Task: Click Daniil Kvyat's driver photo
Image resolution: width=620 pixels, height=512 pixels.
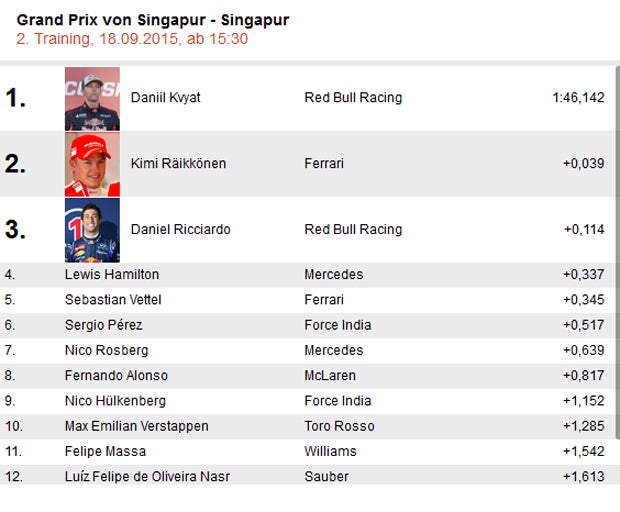Action: (92, 99)
